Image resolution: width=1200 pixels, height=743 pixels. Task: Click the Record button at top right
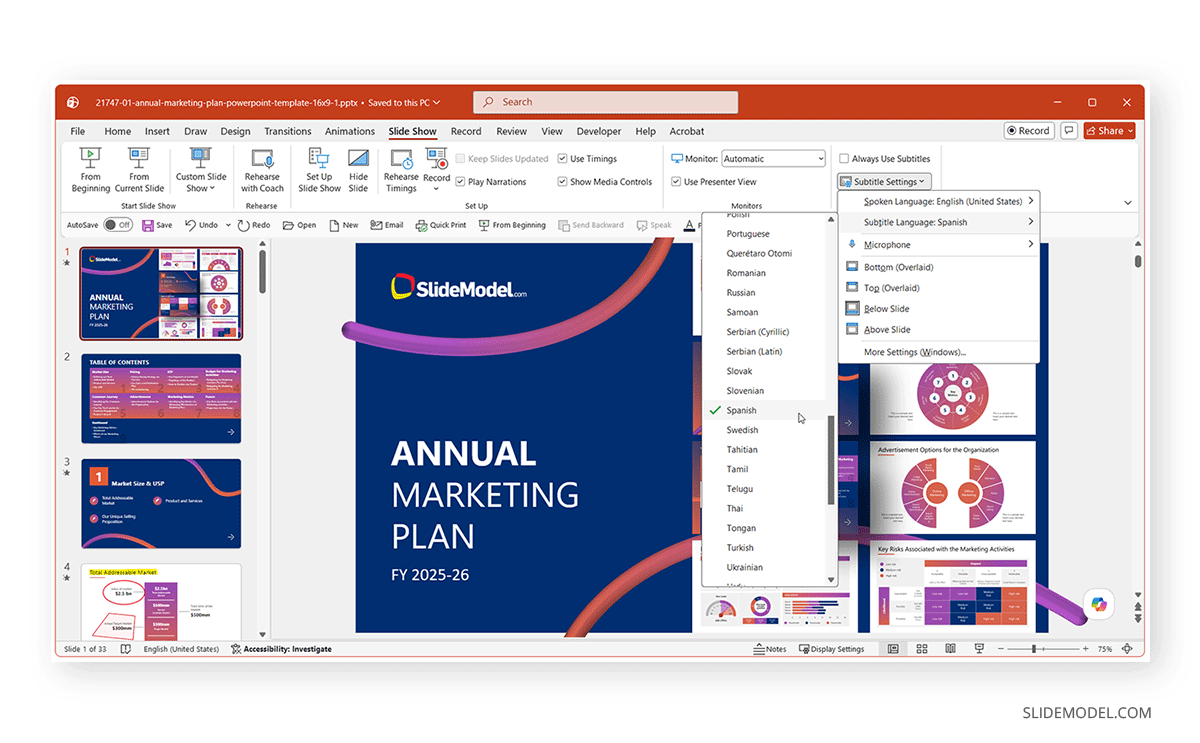point(1028,131)
